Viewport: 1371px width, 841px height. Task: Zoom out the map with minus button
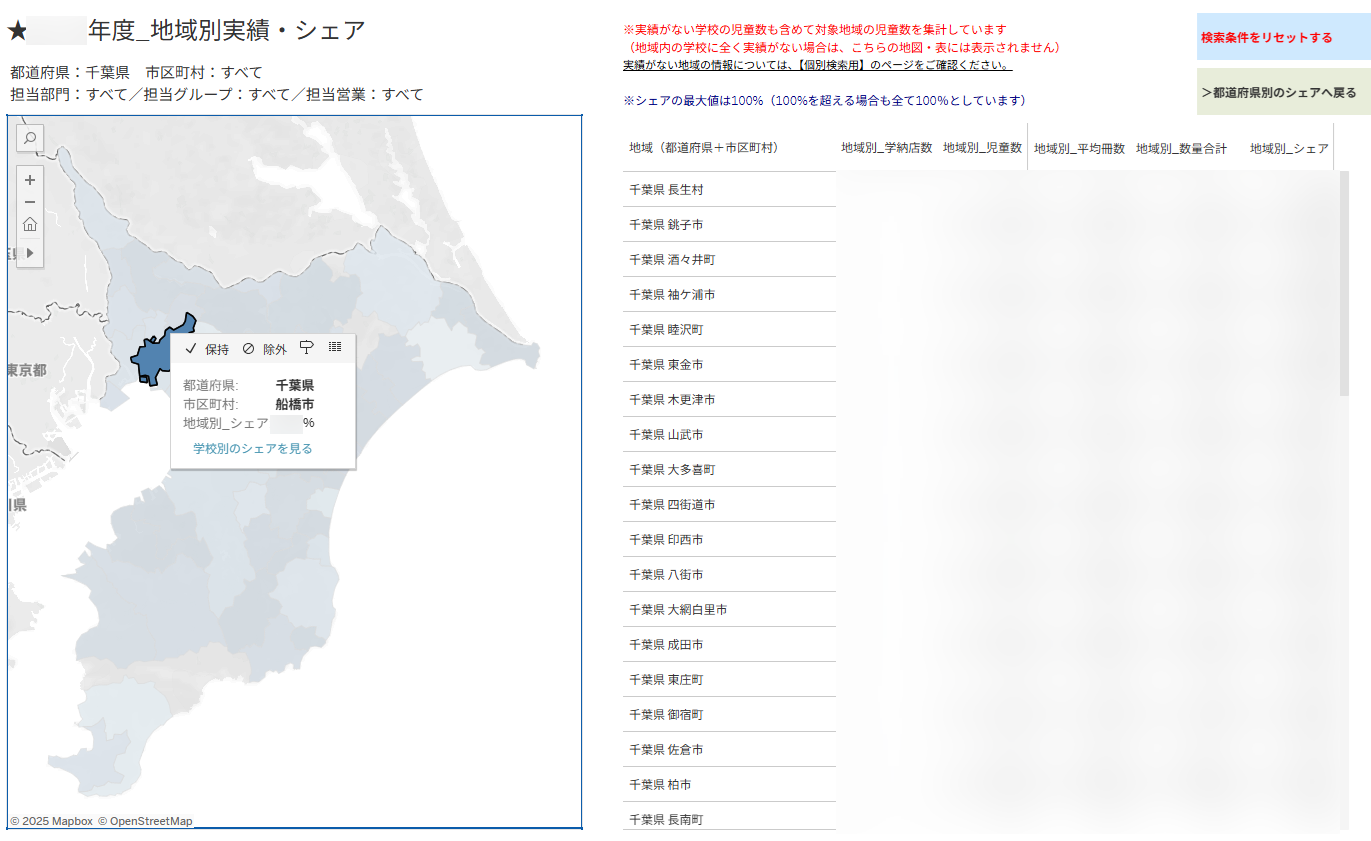point(30,202)
